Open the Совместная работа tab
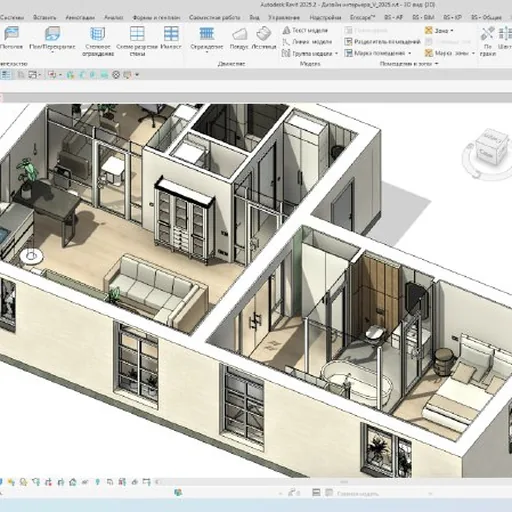Screen dimensions: 512x512 [215, 17]
